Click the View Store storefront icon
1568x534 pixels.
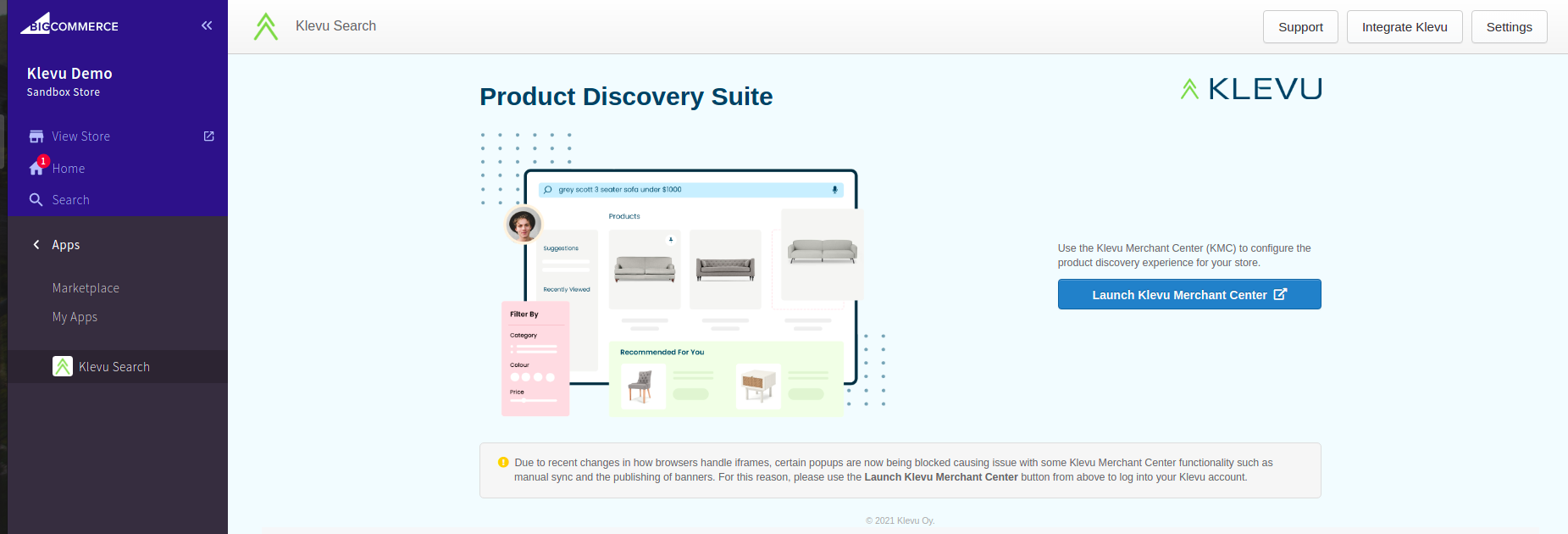click(36, 136)
